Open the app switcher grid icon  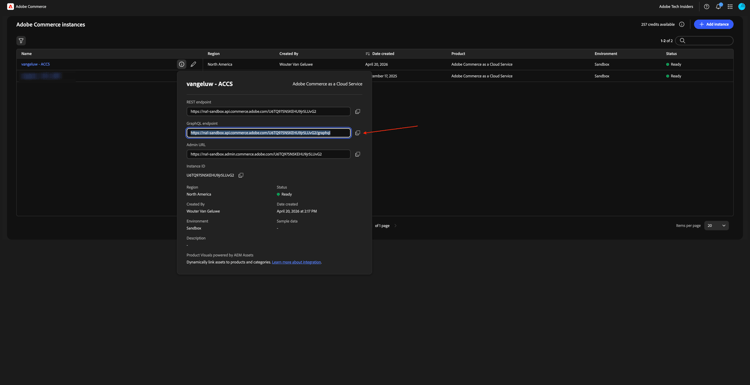click(730, 7)
